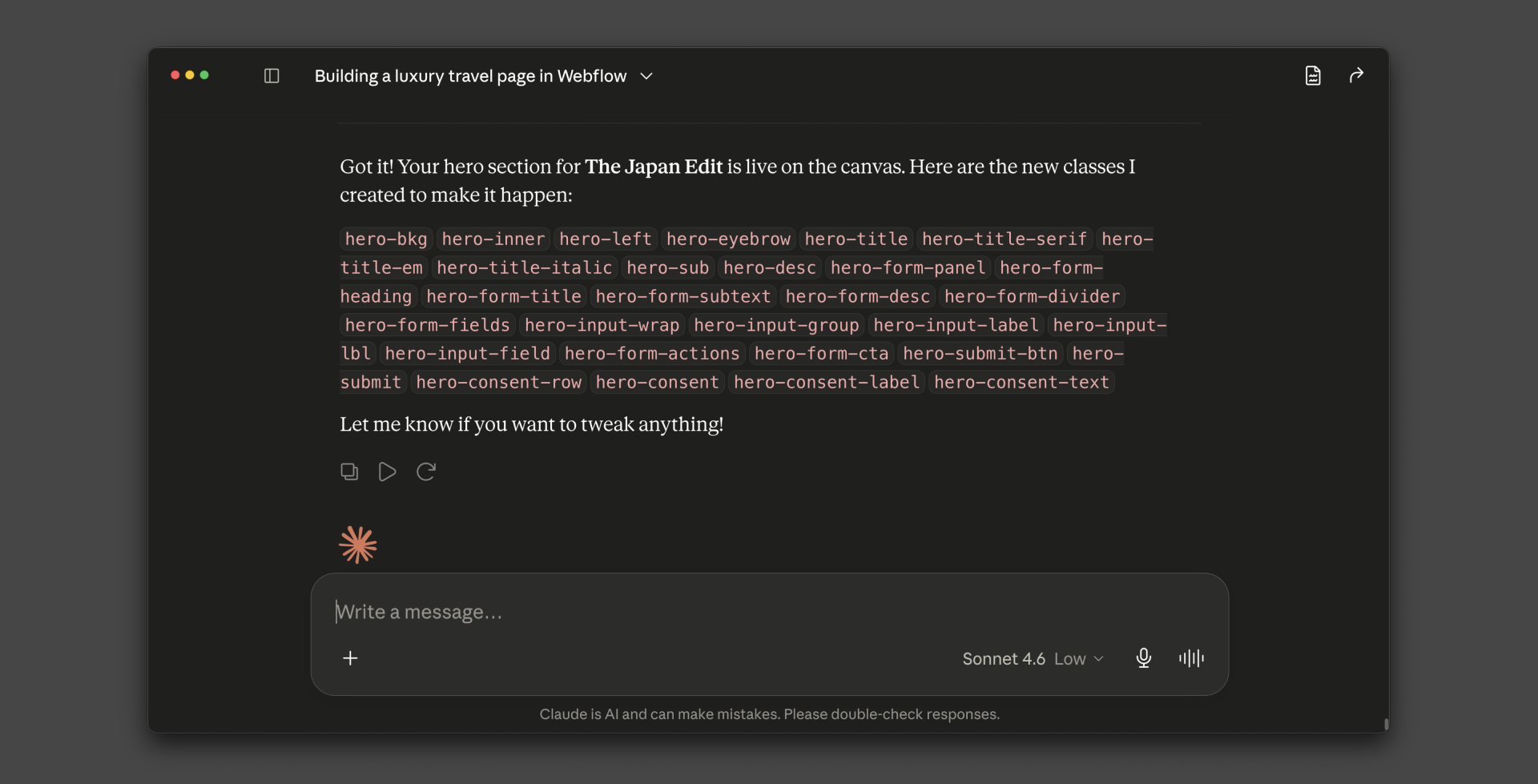The width and height of the screenshot is (1538, 784).
Task: Click the yellow minimize window button
Action: pos(190,75)
